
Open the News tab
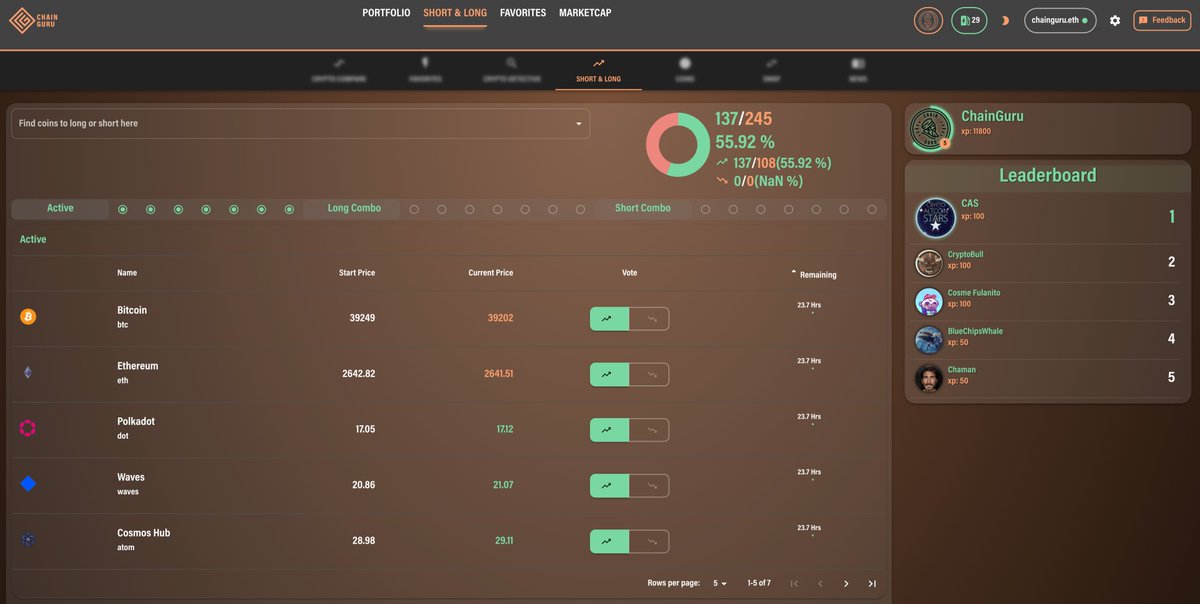[858, 70]
